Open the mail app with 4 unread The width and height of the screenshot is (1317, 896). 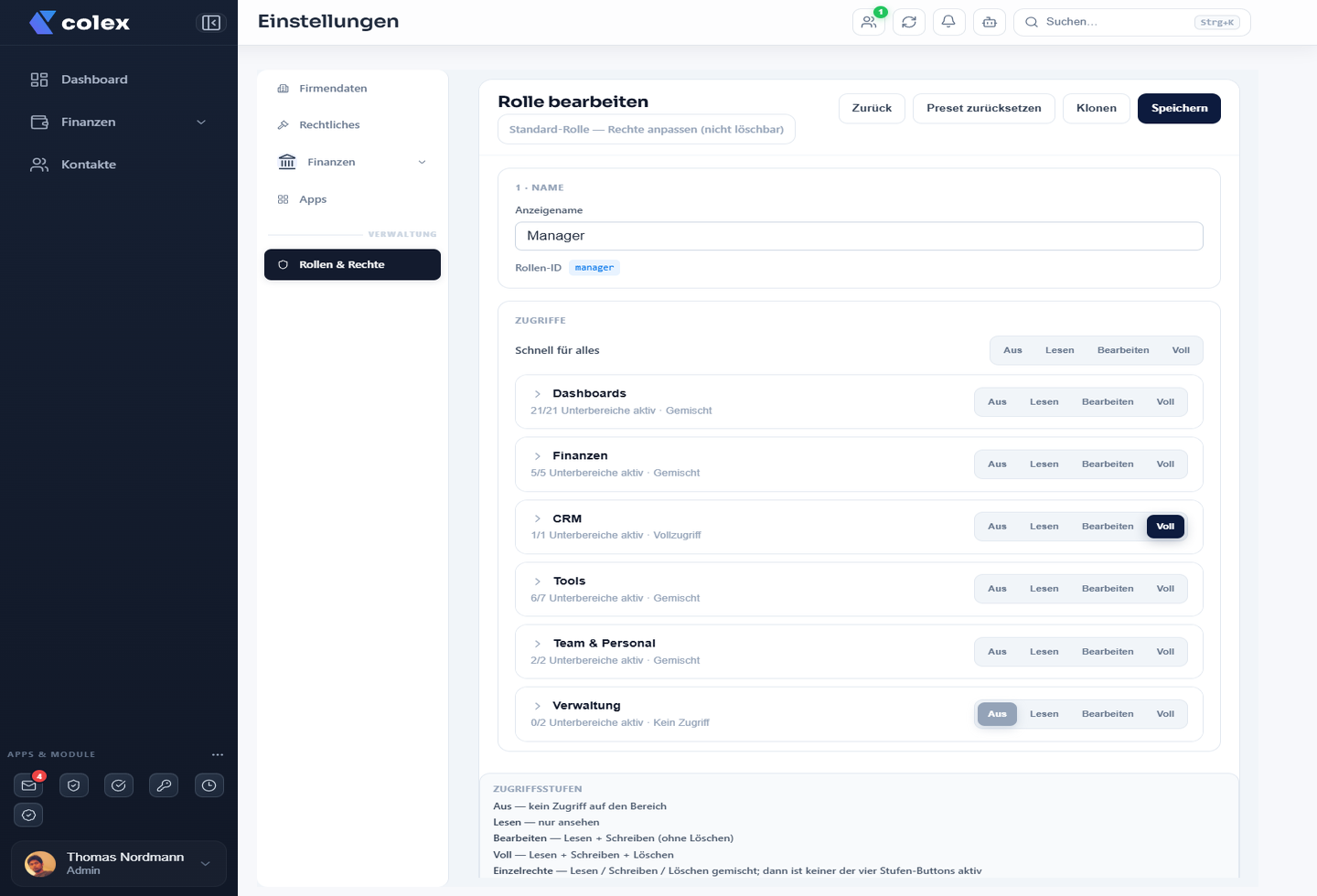coord(29,785)
